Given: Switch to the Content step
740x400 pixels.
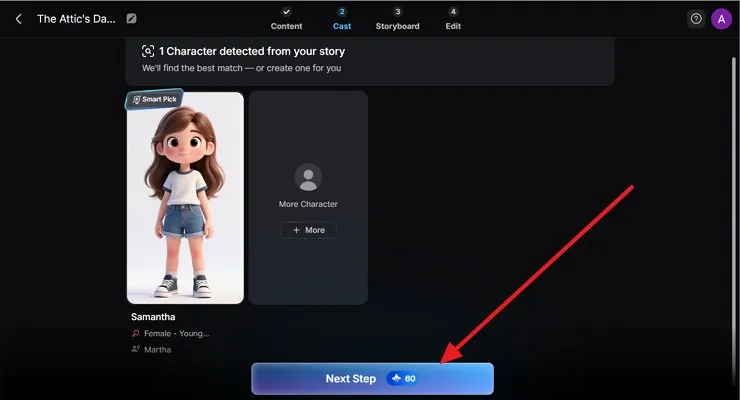Looking at the screenshot, I should (286, 19).
